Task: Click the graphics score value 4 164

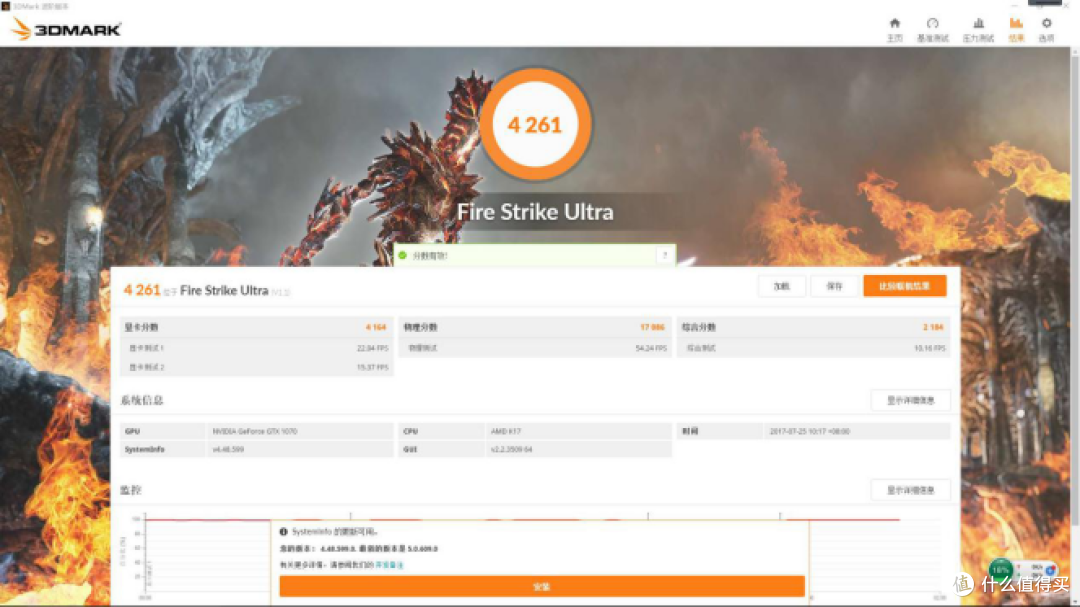Action: pos(375,327)
